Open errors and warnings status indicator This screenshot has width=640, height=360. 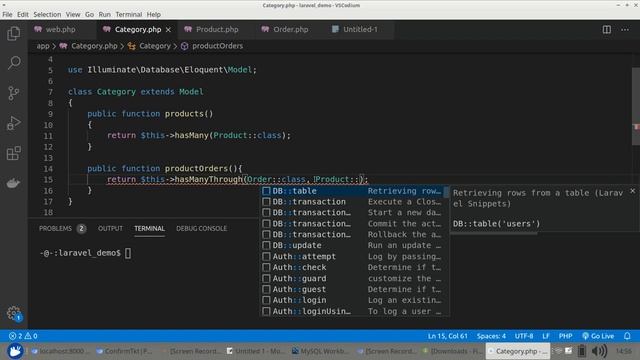[23, 336]
